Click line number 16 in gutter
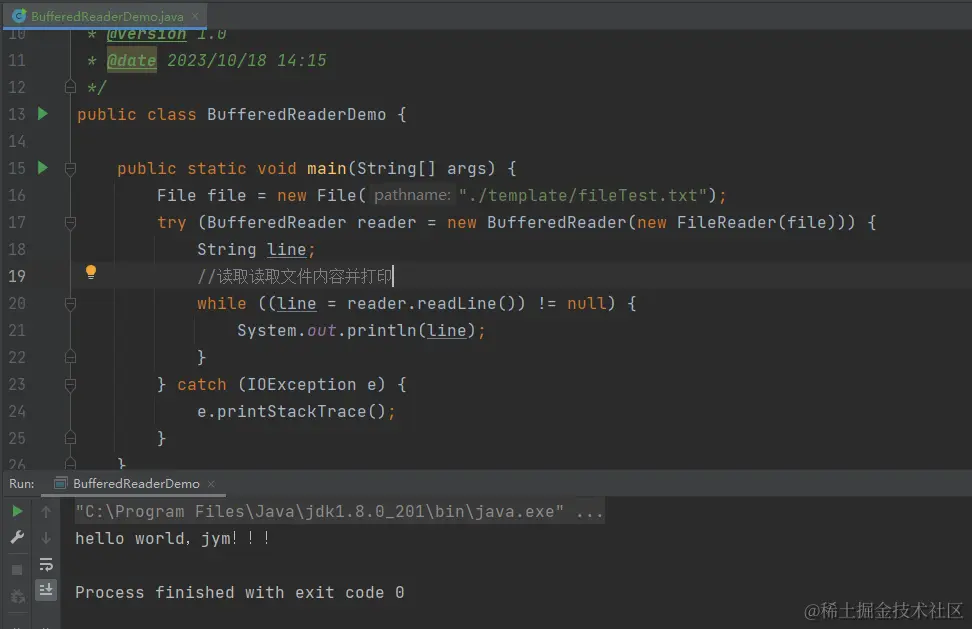This screenshot has height=629, width=972. pos(17,195)
